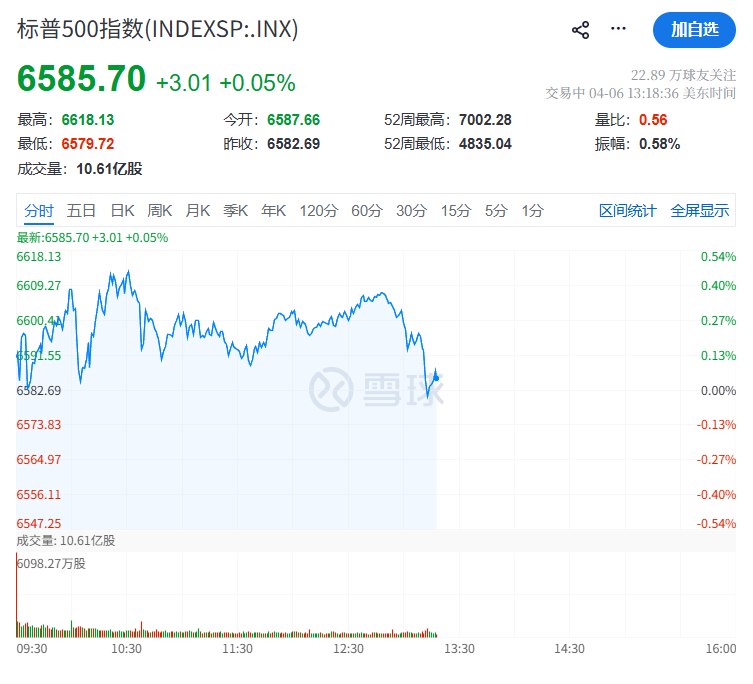Image resolution: width=753 pixels, height=684 pixels.
Task: Open the 5分 interval tab
Action: point(496,211)
